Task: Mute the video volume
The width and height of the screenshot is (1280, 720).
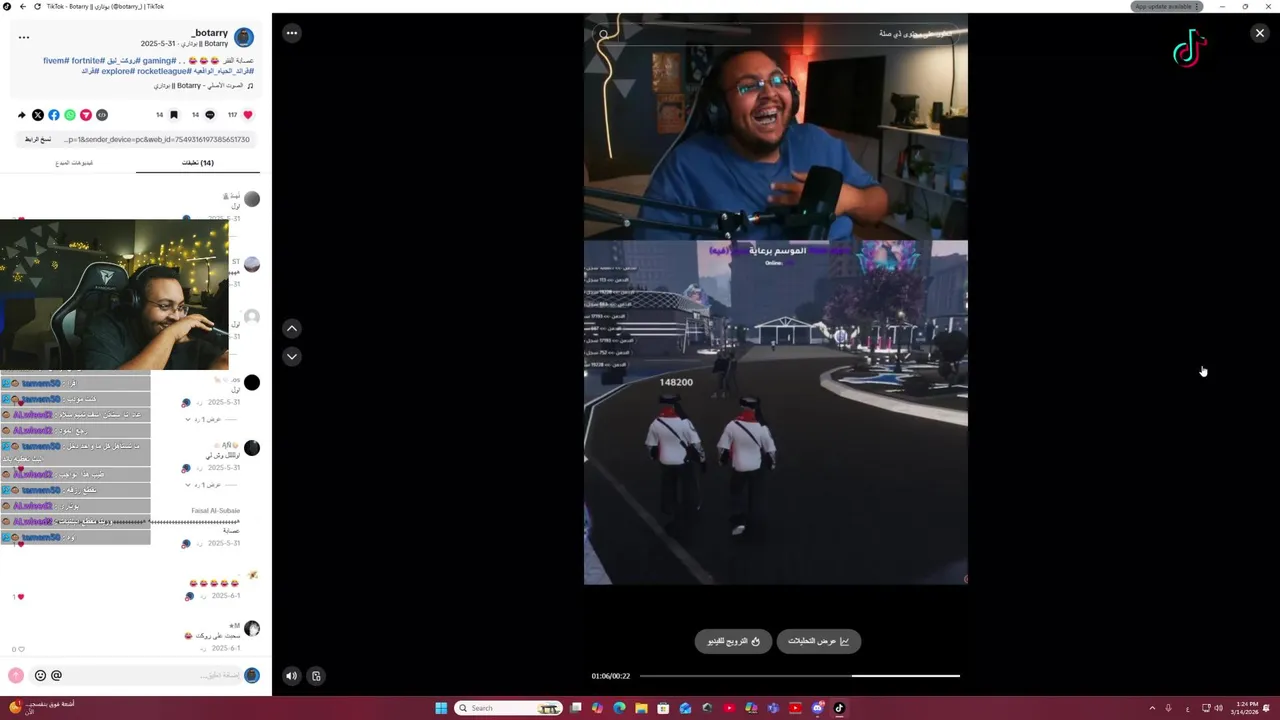Action: pos(291,676)
